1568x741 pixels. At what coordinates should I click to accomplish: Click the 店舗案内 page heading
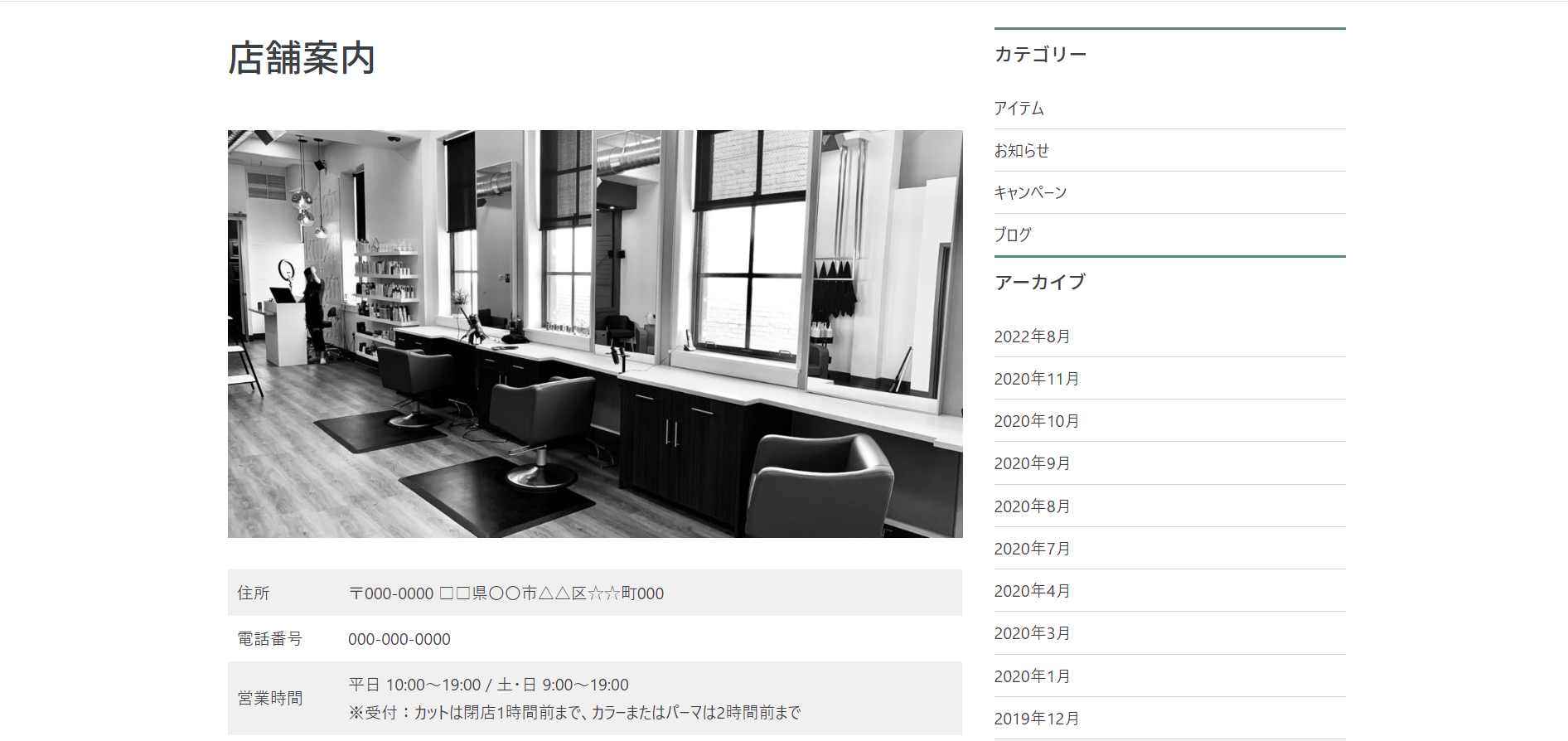[x=302, y=59]
